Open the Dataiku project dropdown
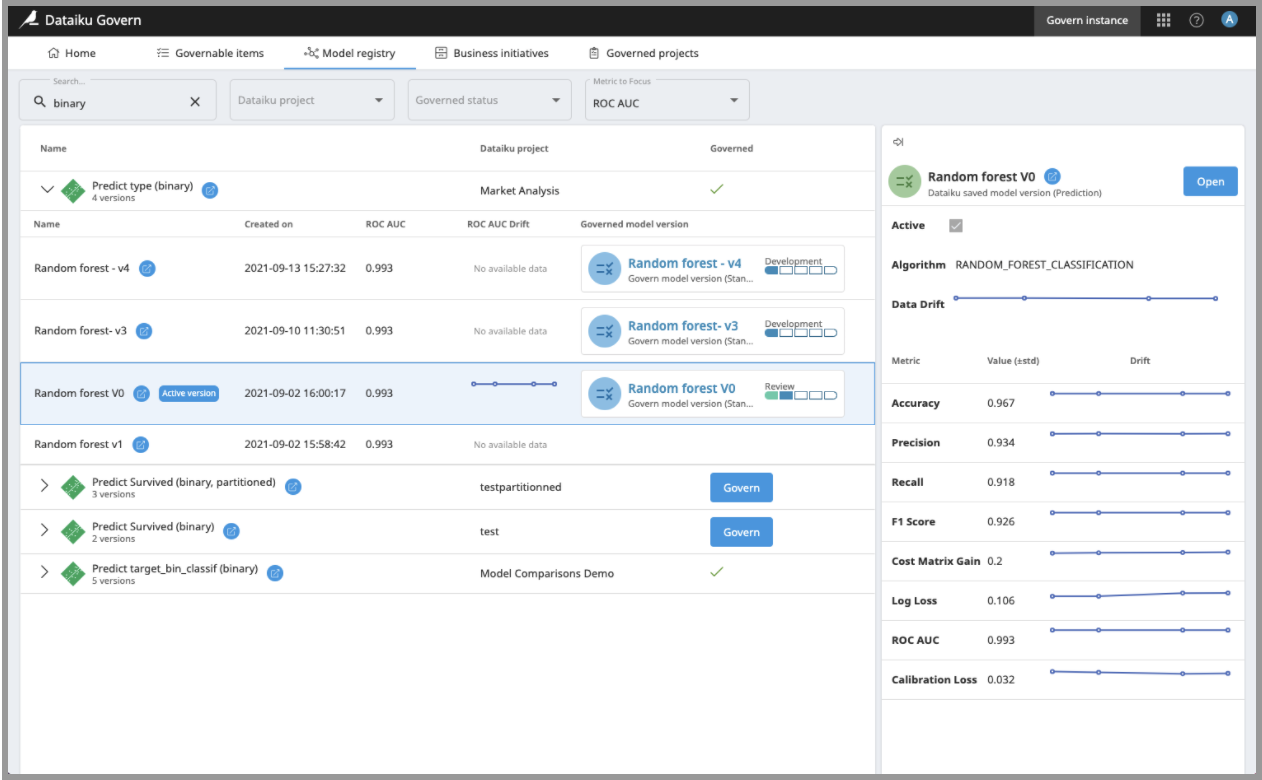 [311, 100]
